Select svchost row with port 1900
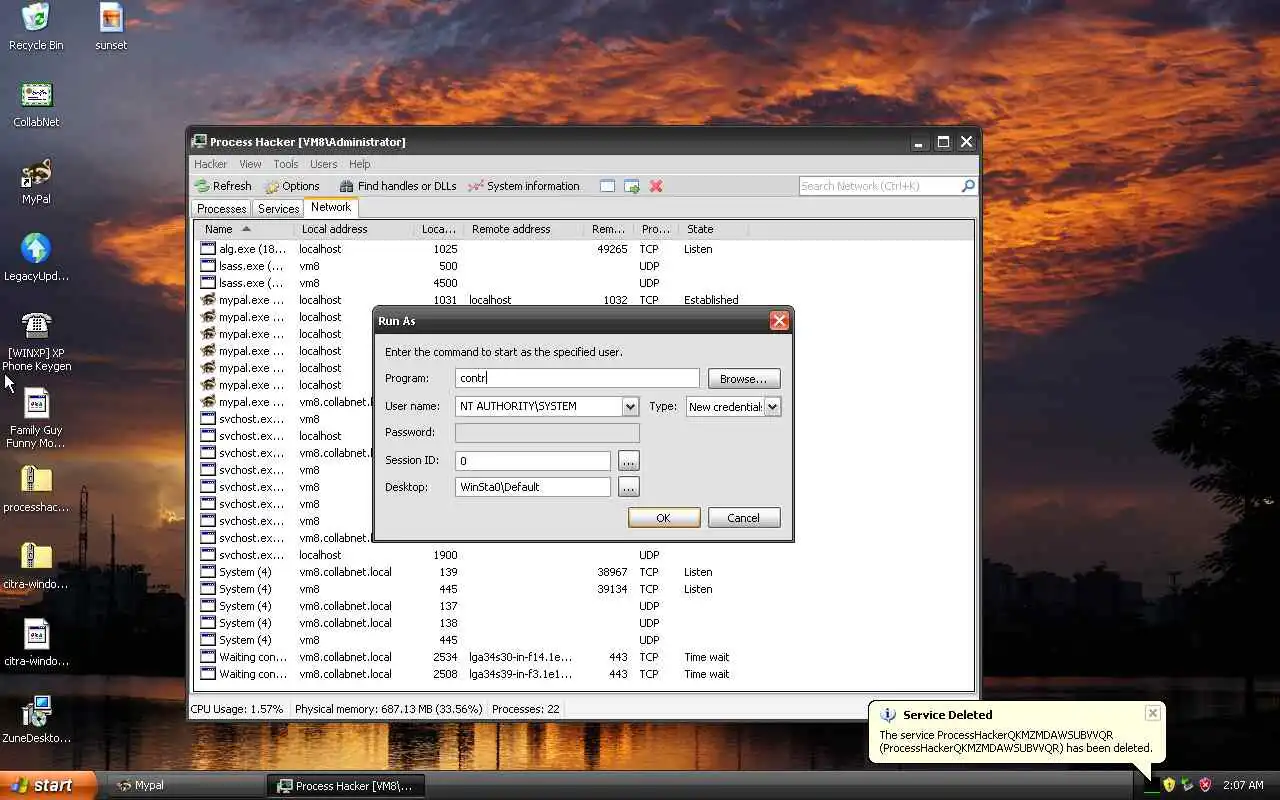The height and width of the screenshot is (800, 1280). [583, 555]
